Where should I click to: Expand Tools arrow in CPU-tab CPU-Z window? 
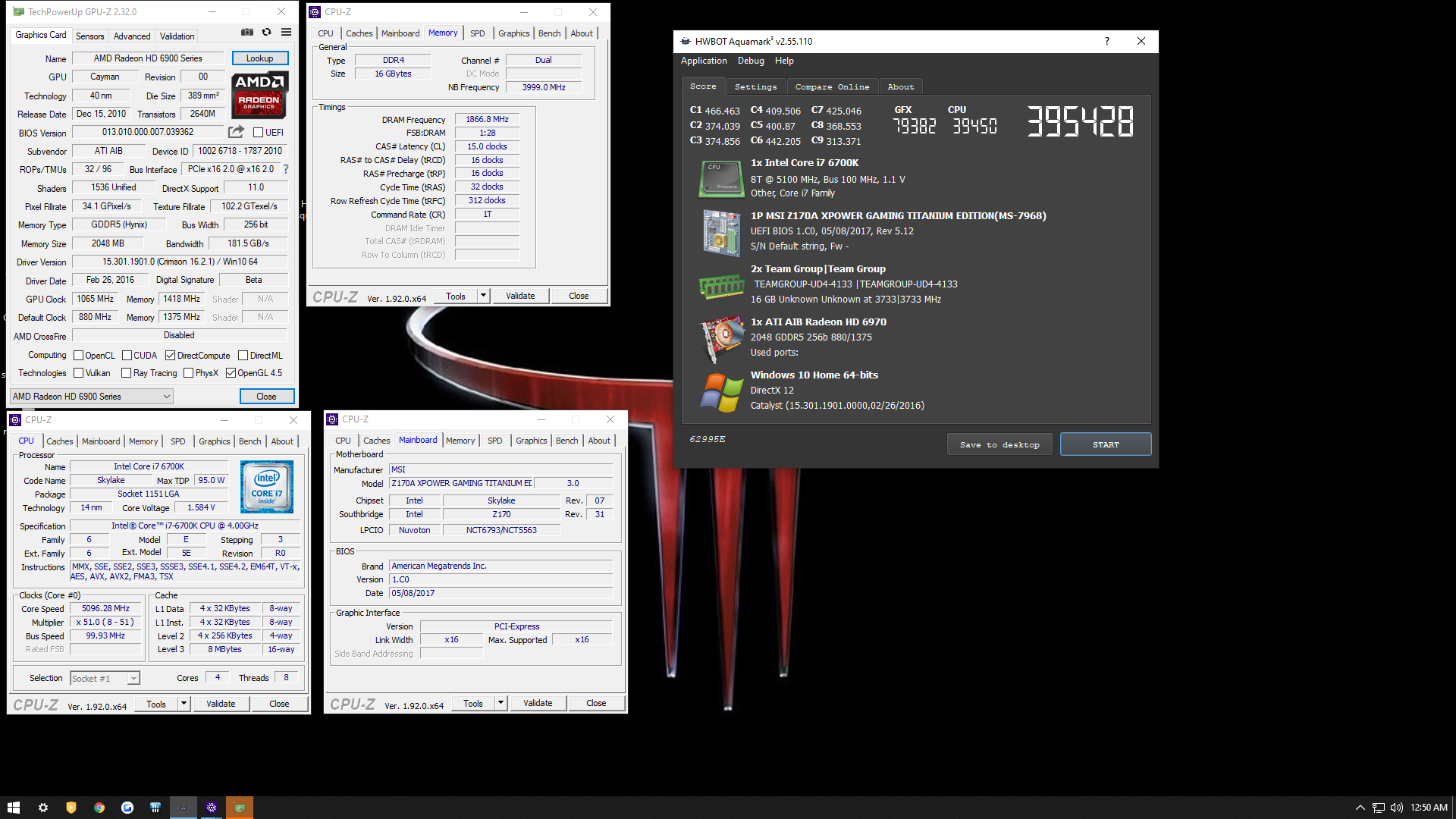click(x=184, y=704)
